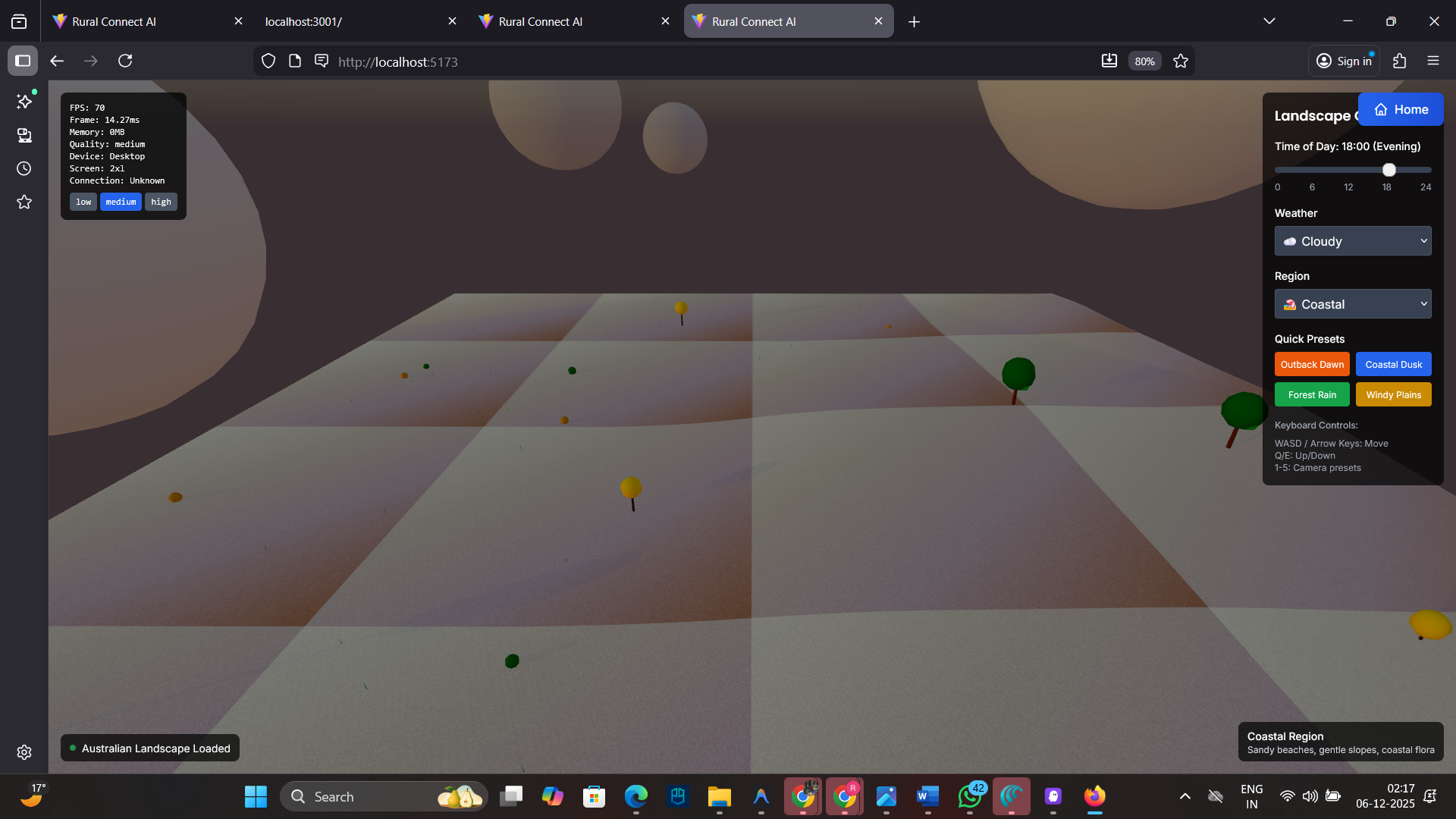Set render quality to medium

click(x=121, y=202)
